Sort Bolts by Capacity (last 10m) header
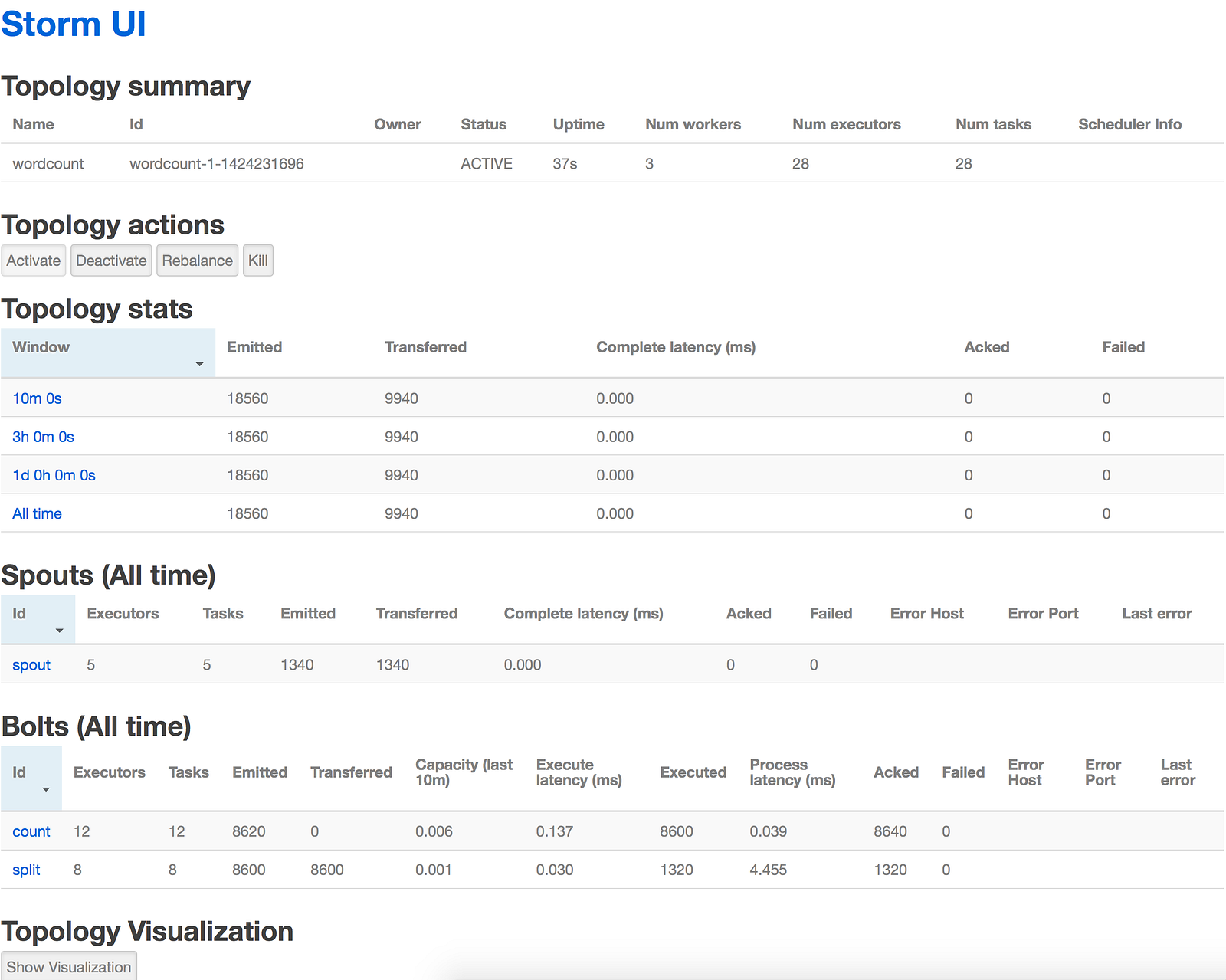 pyautogui.click(x=464, y=772)
